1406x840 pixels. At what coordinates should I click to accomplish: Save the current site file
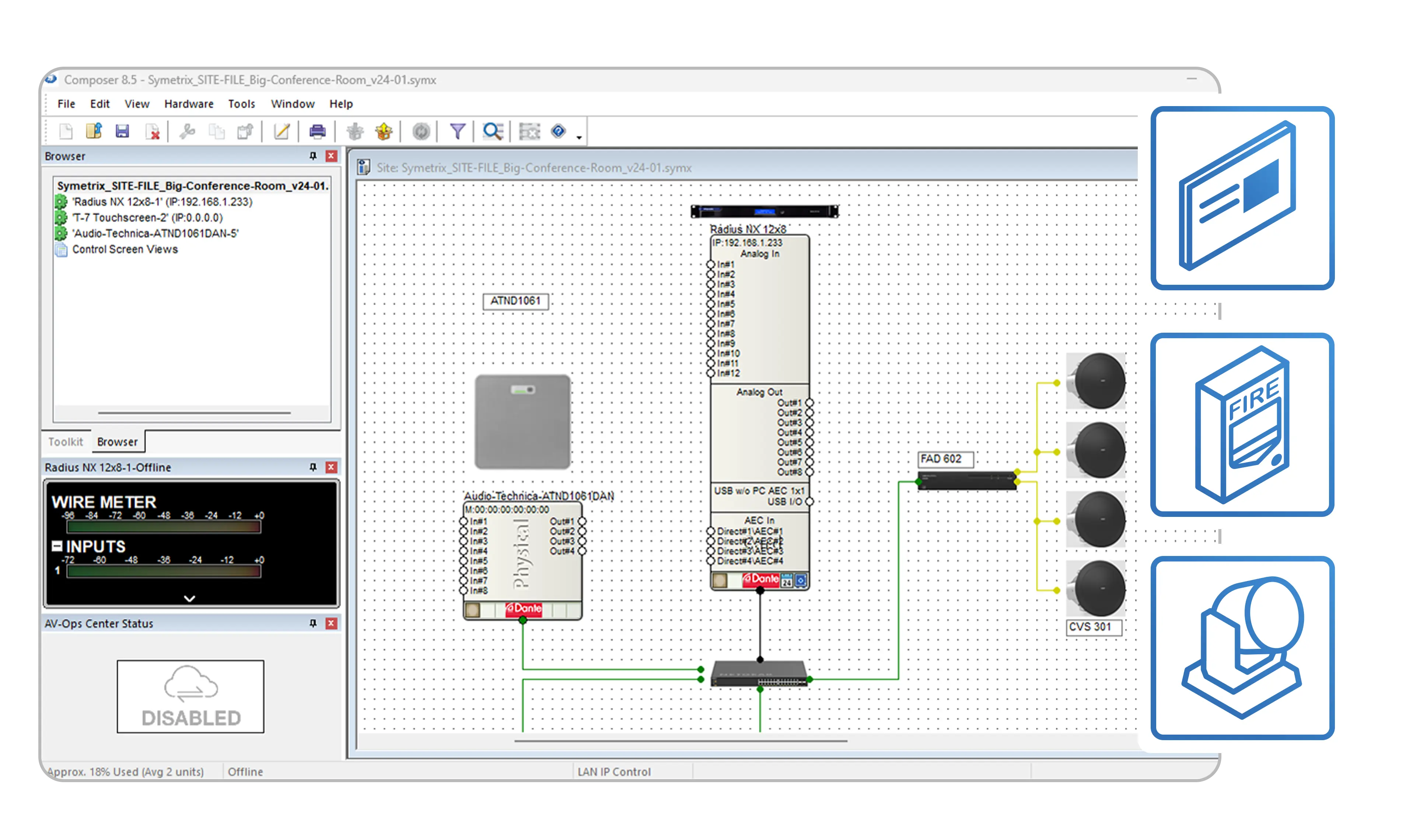(122, 131)
